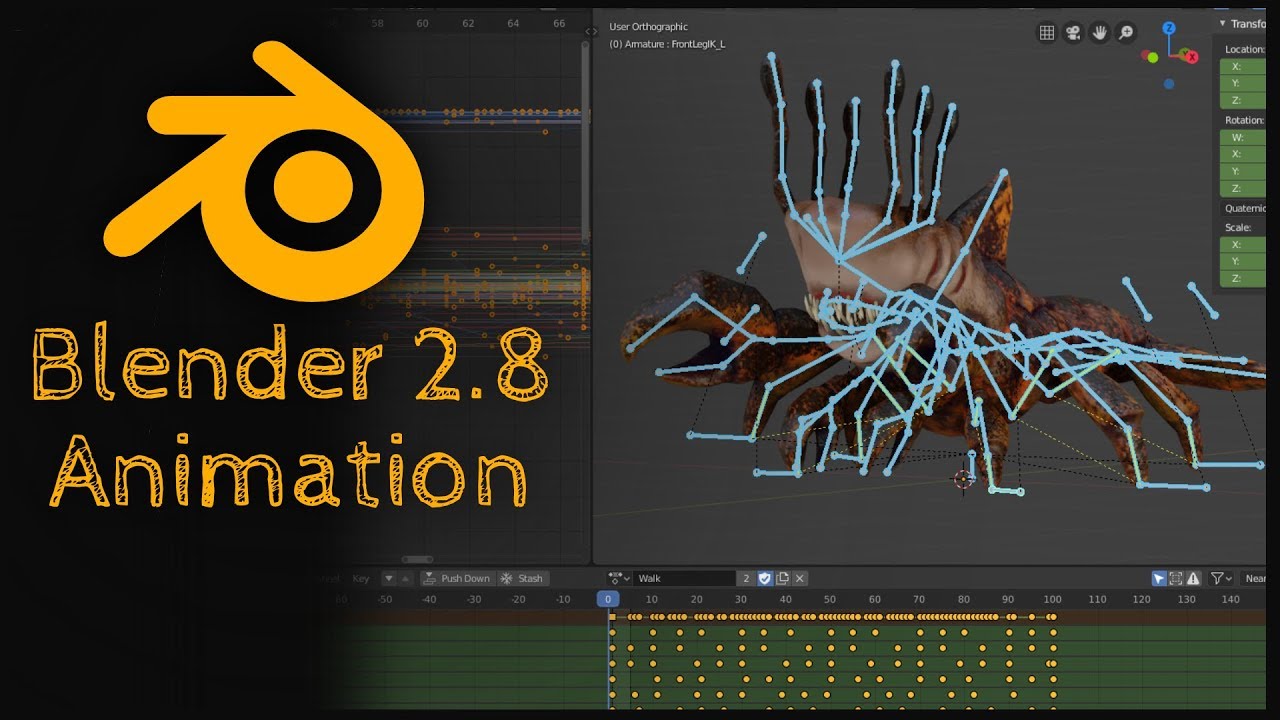Click the Stash action button
The height and width of the screenshot is (720, 1280).
(522, 578)
